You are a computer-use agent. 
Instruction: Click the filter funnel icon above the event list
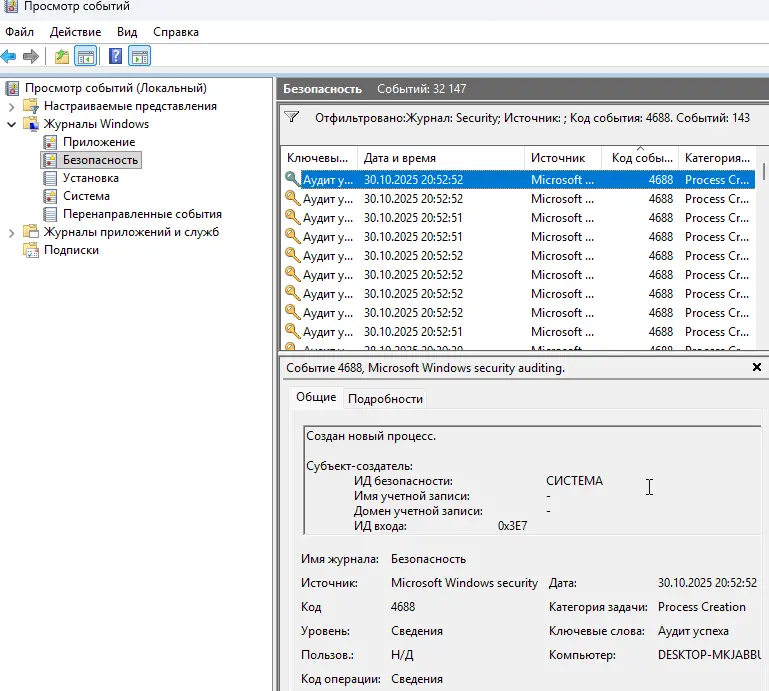(291, 117)
